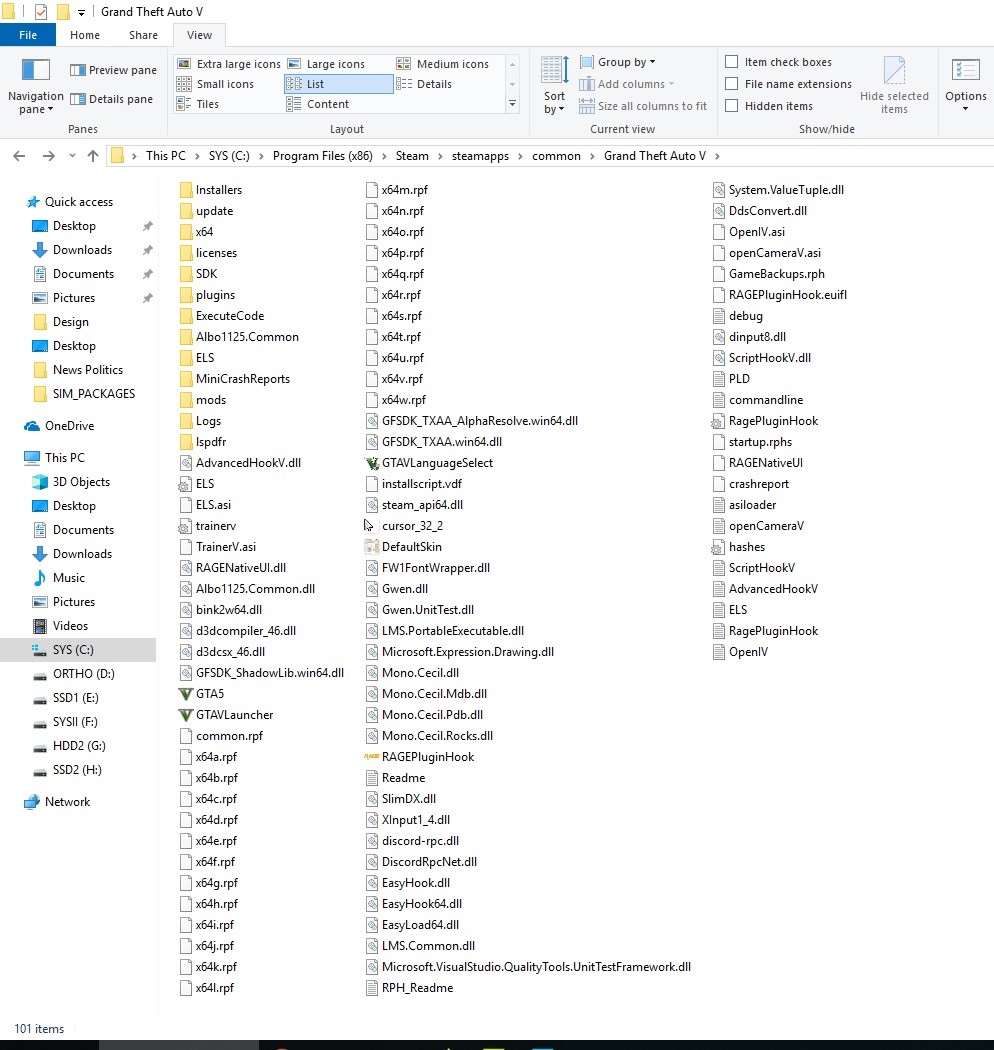
Task: Select the GTAVLanguageSelect program icon
Action: click(x=372, y=463)
